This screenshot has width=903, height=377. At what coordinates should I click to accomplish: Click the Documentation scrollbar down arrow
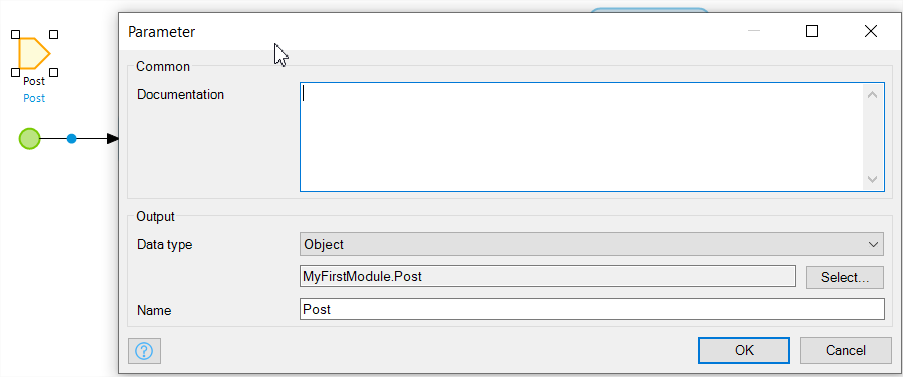[x=872, y=179]
